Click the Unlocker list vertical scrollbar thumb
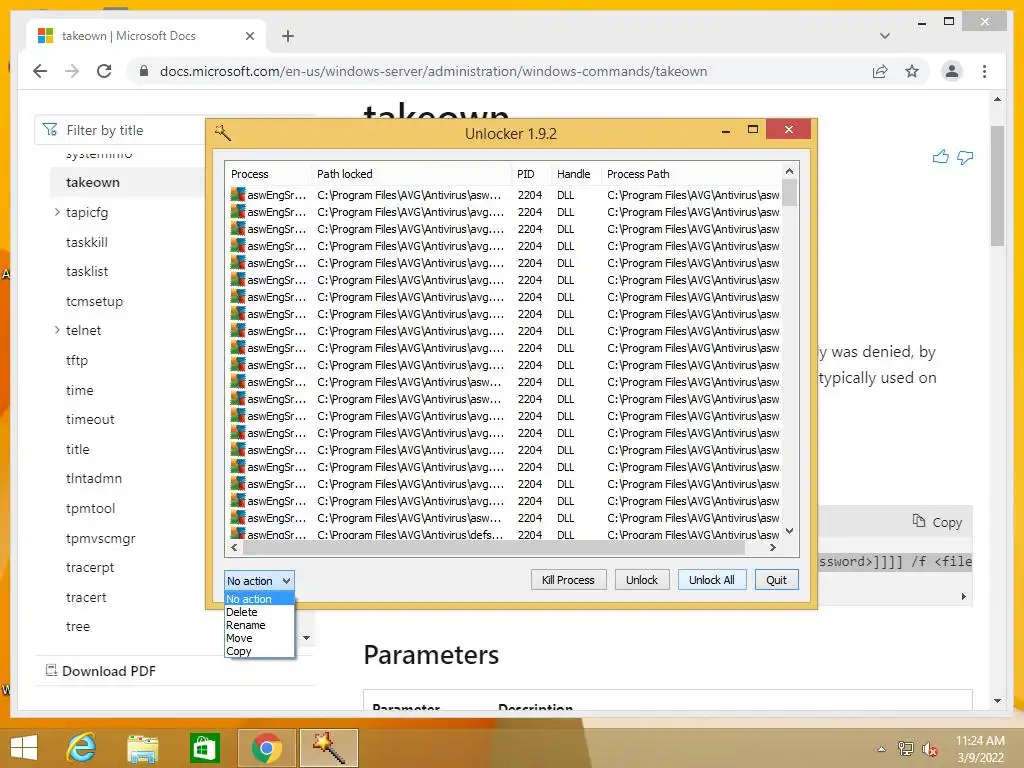Screen dimensions: 1024x768 (x=790, y=192)
